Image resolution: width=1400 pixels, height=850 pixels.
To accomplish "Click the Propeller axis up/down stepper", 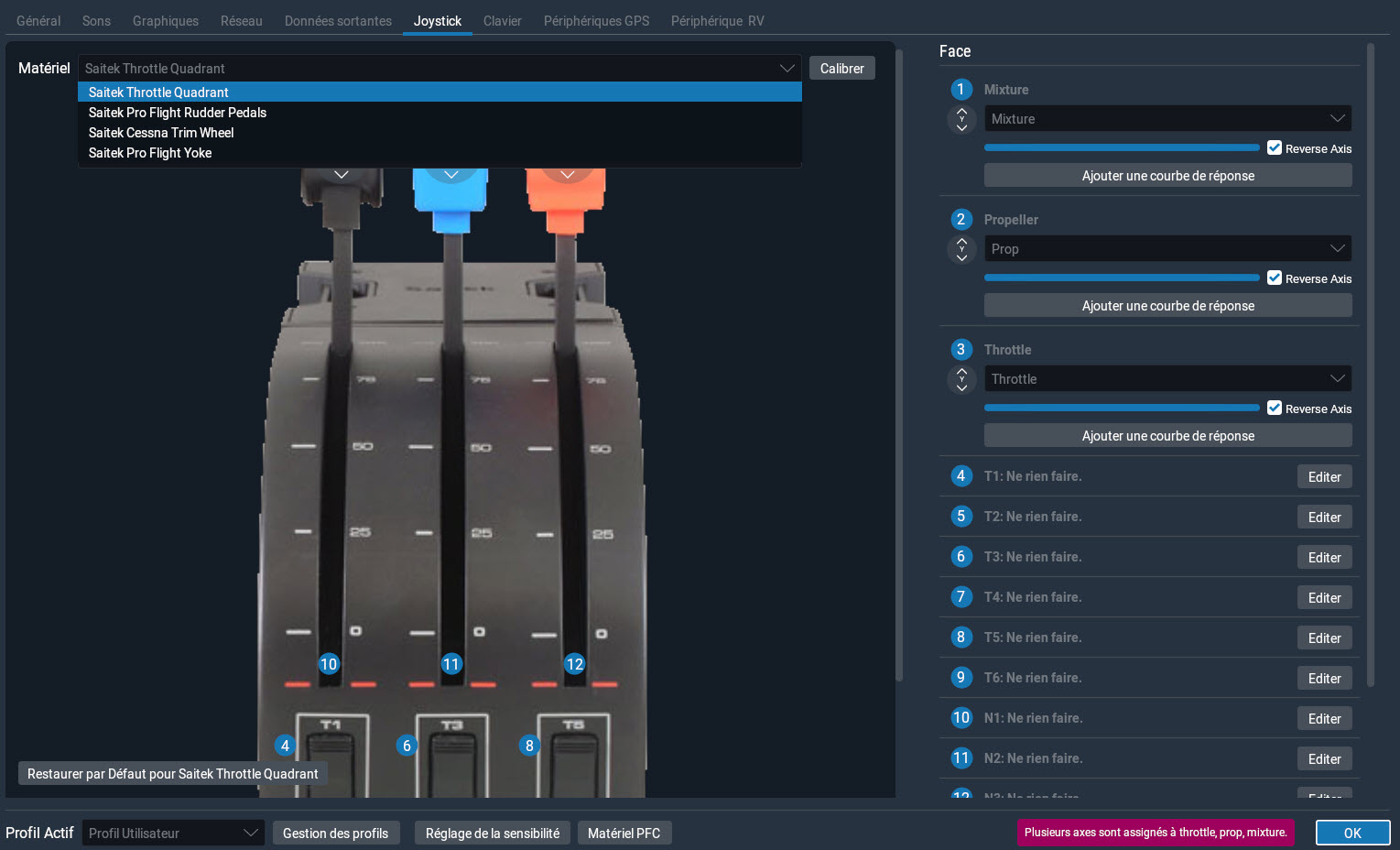I will [x=961, y=249].
